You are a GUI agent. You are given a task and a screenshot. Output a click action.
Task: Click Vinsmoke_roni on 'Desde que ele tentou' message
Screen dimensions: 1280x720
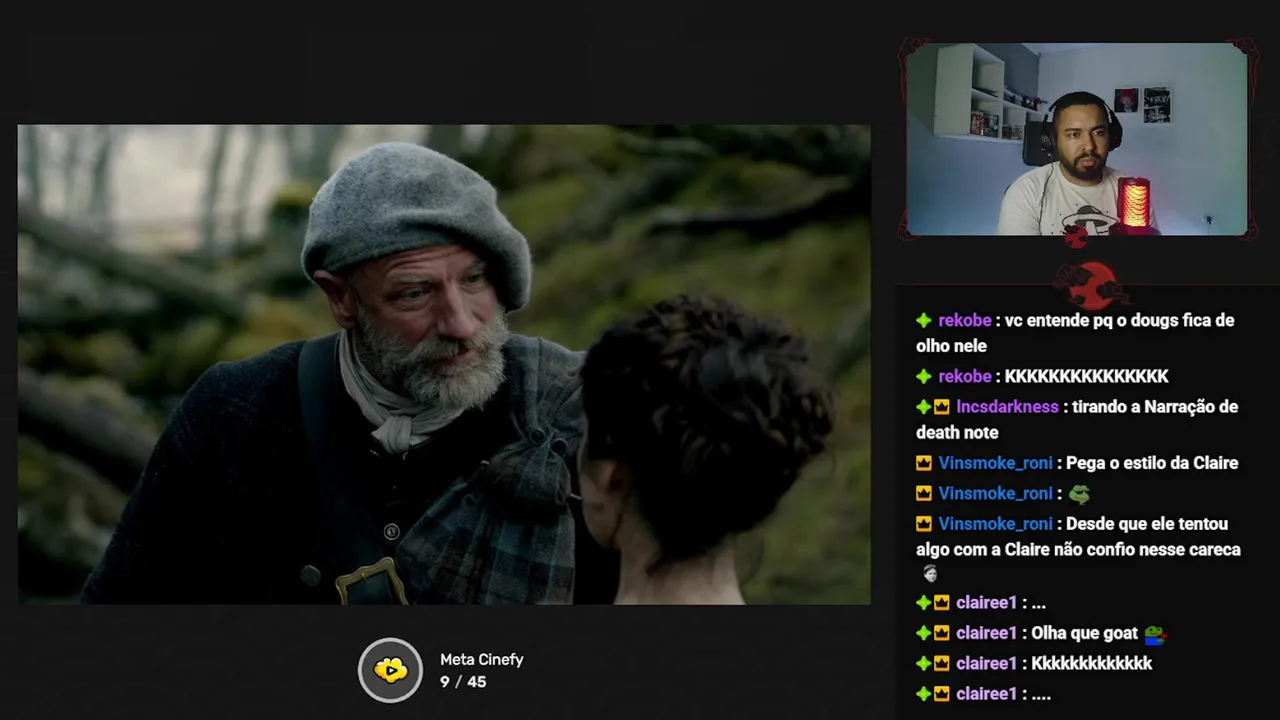(x=995, y=524)
